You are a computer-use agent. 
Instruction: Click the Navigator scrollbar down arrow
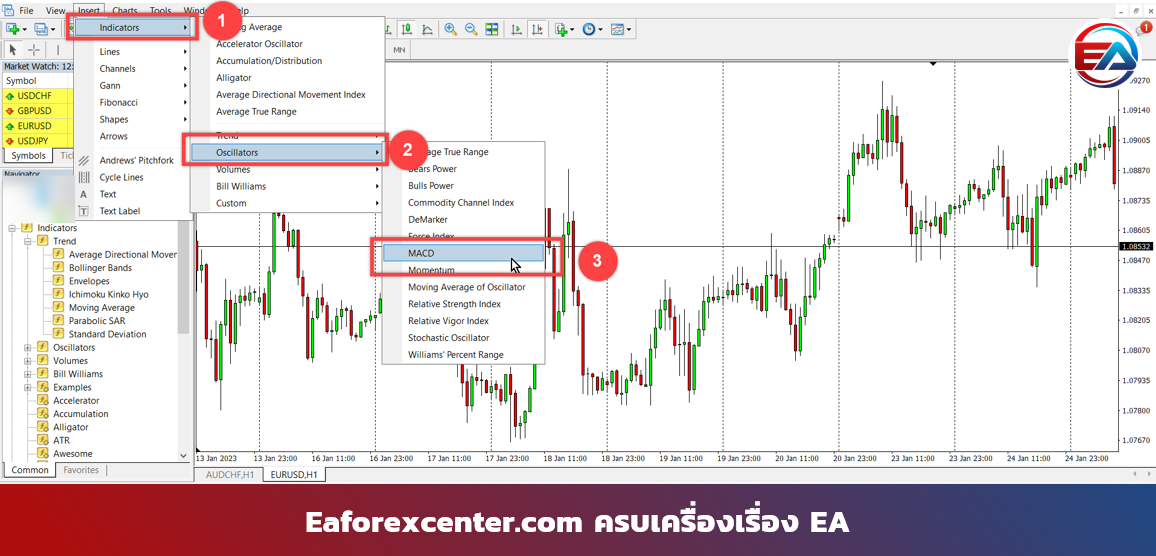(183, 454)
